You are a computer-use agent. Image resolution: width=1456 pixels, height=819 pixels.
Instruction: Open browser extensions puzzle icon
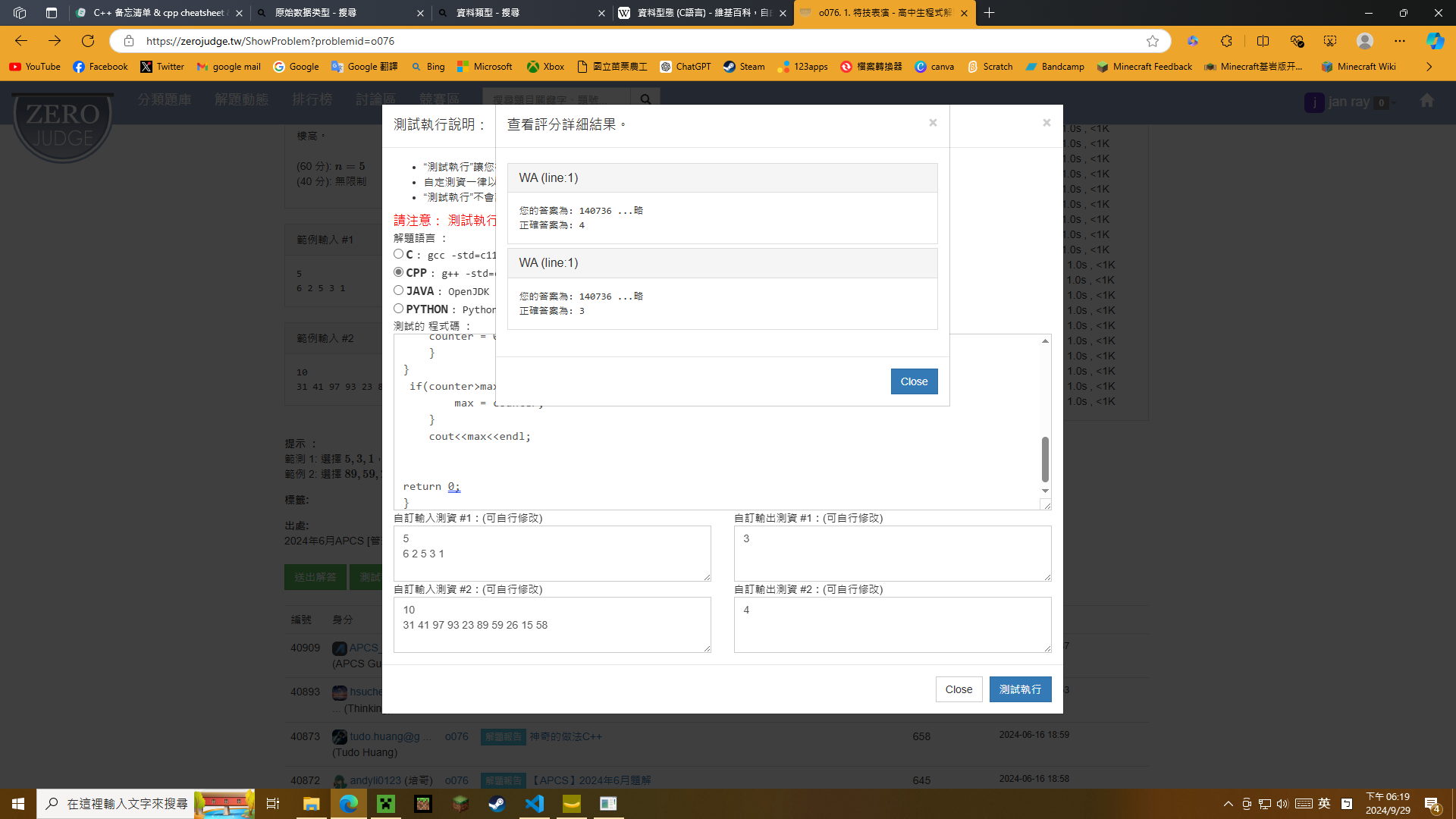1226,41
